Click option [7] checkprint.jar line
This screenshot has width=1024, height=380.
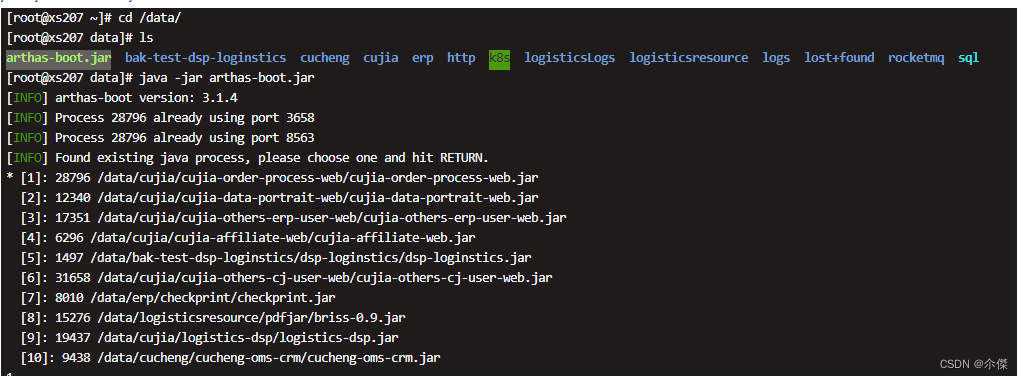[x=178, y=298]
